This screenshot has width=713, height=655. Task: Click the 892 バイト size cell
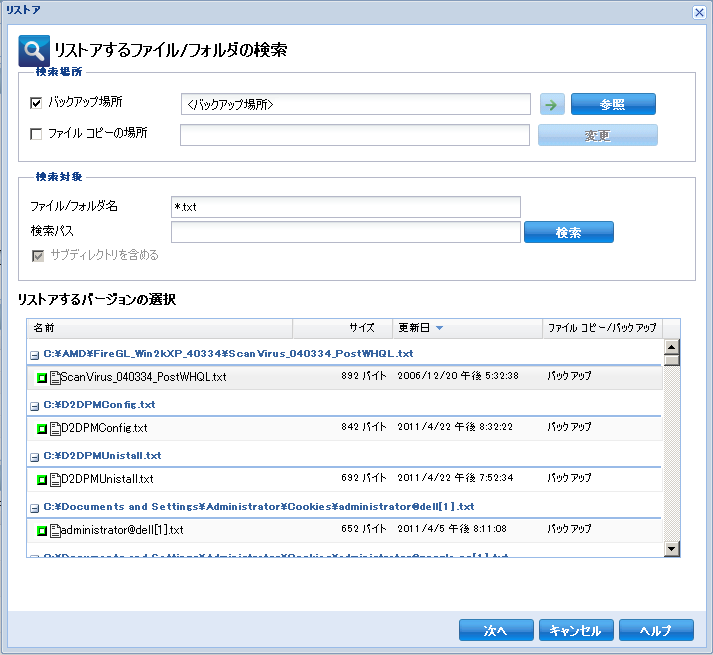coord(364,376)
